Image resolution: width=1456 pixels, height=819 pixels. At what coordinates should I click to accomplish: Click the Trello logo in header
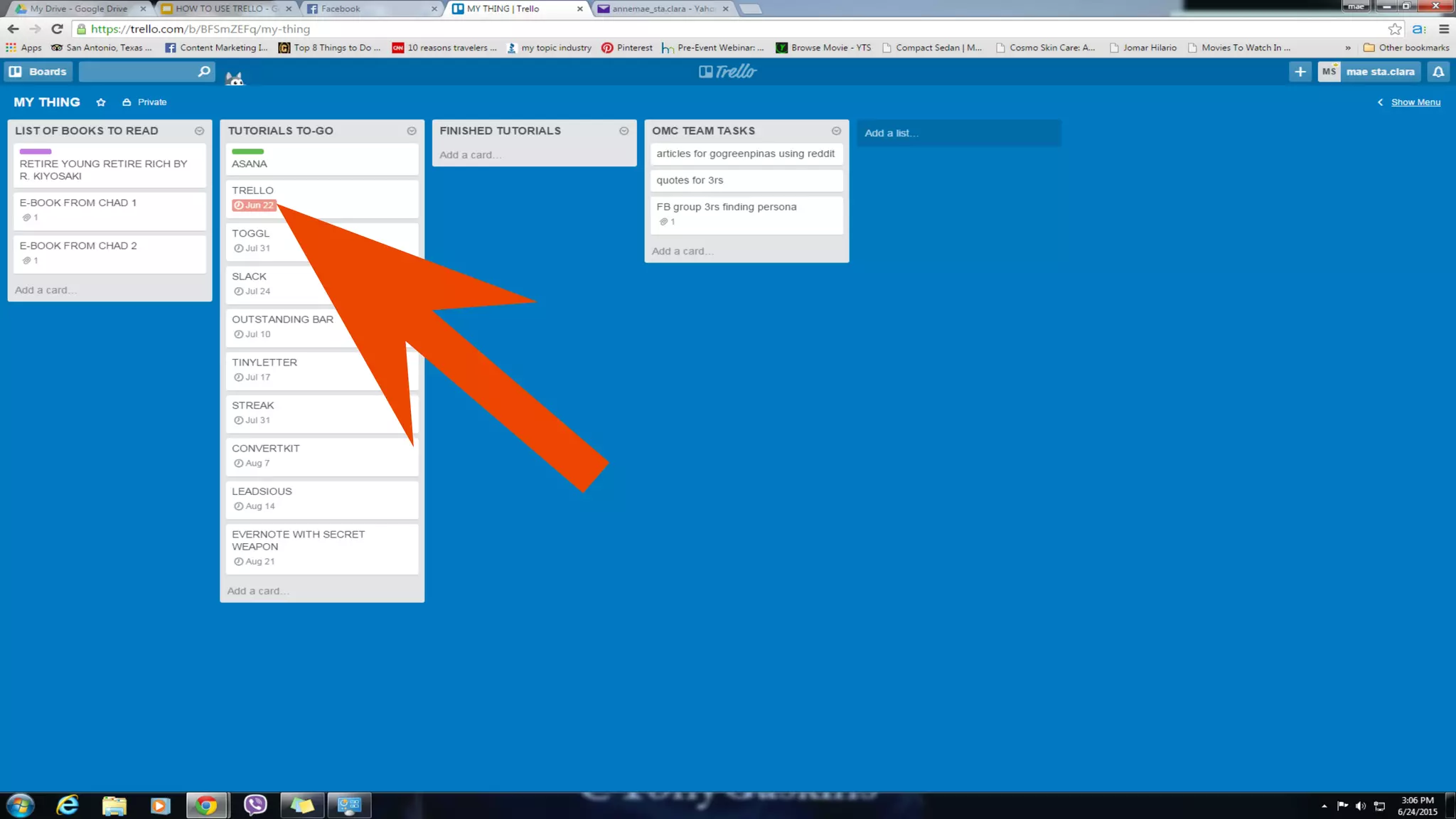[728, 72]
